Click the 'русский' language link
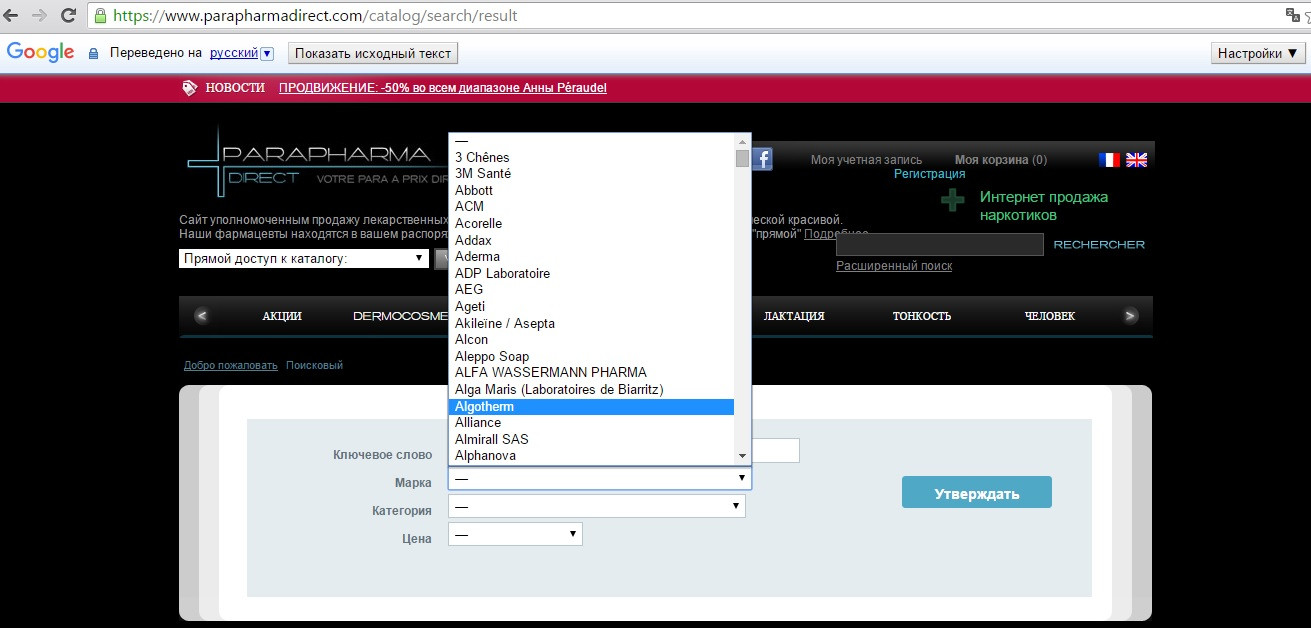The height and width of the screenshot is (628, 1311). 234,53
